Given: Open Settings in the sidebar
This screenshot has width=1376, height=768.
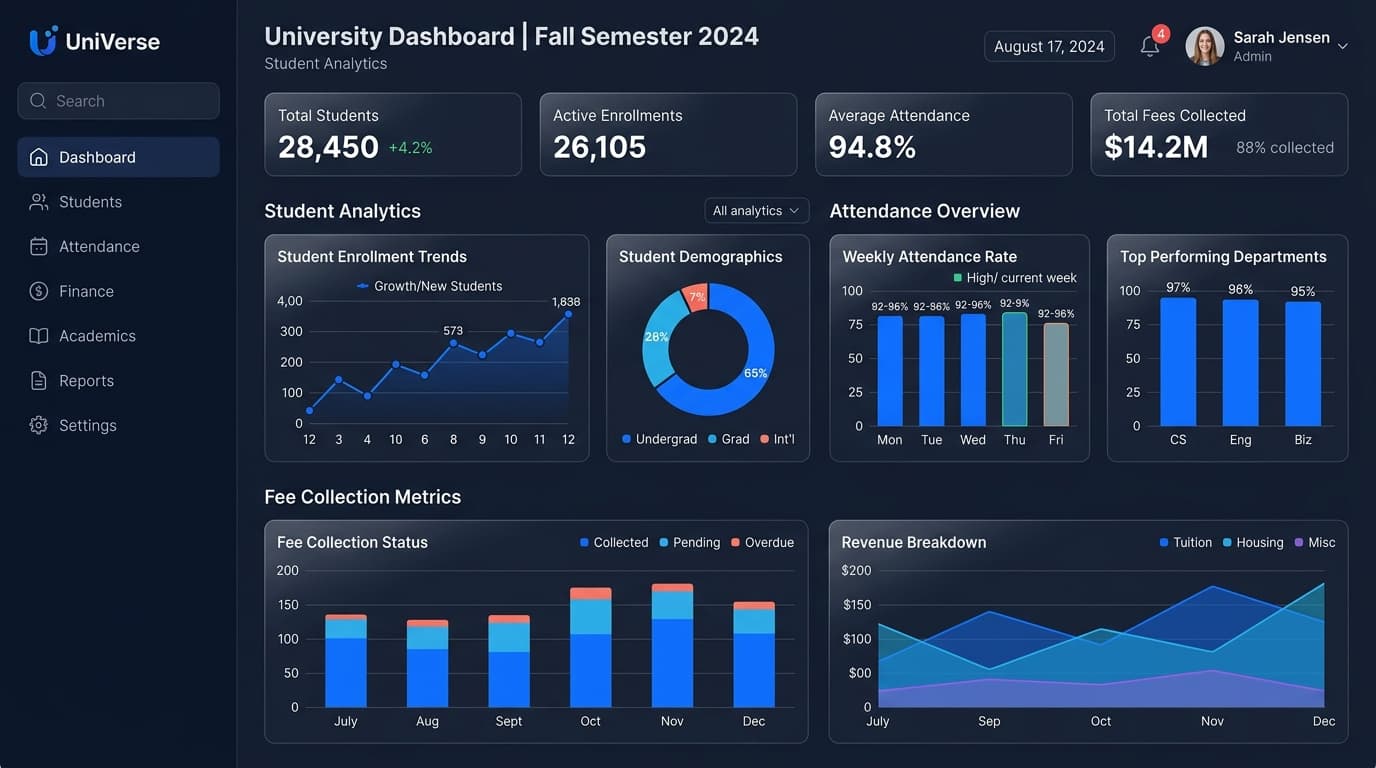Looking at the screenshot, I should tap(118, 425).
